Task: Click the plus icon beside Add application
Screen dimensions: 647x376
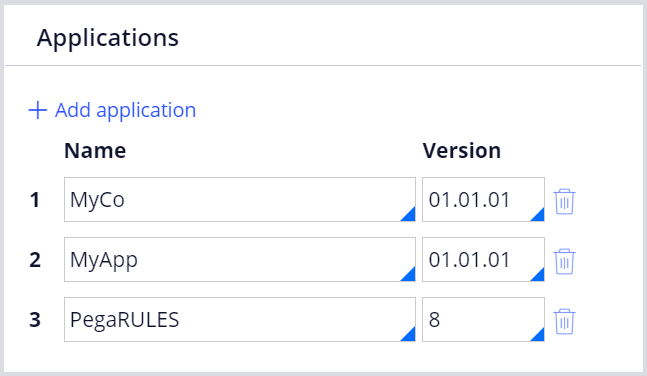Action: click(x=38, y=110)
